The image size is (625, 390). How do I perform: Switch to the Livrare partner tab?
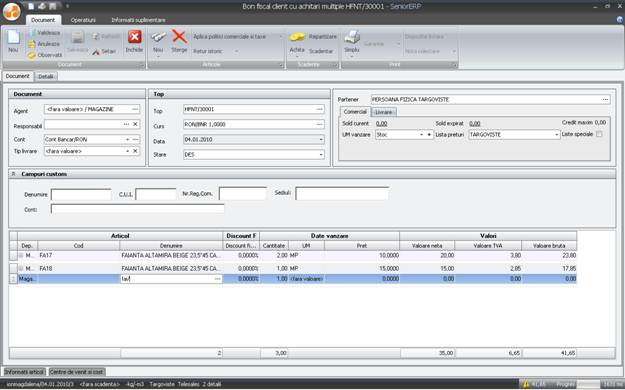384,112
